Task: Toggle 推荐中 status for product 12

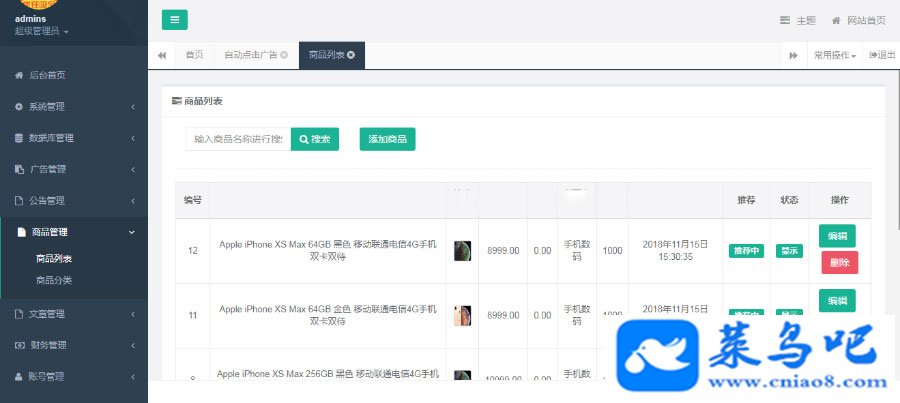Action: (746, 251)
